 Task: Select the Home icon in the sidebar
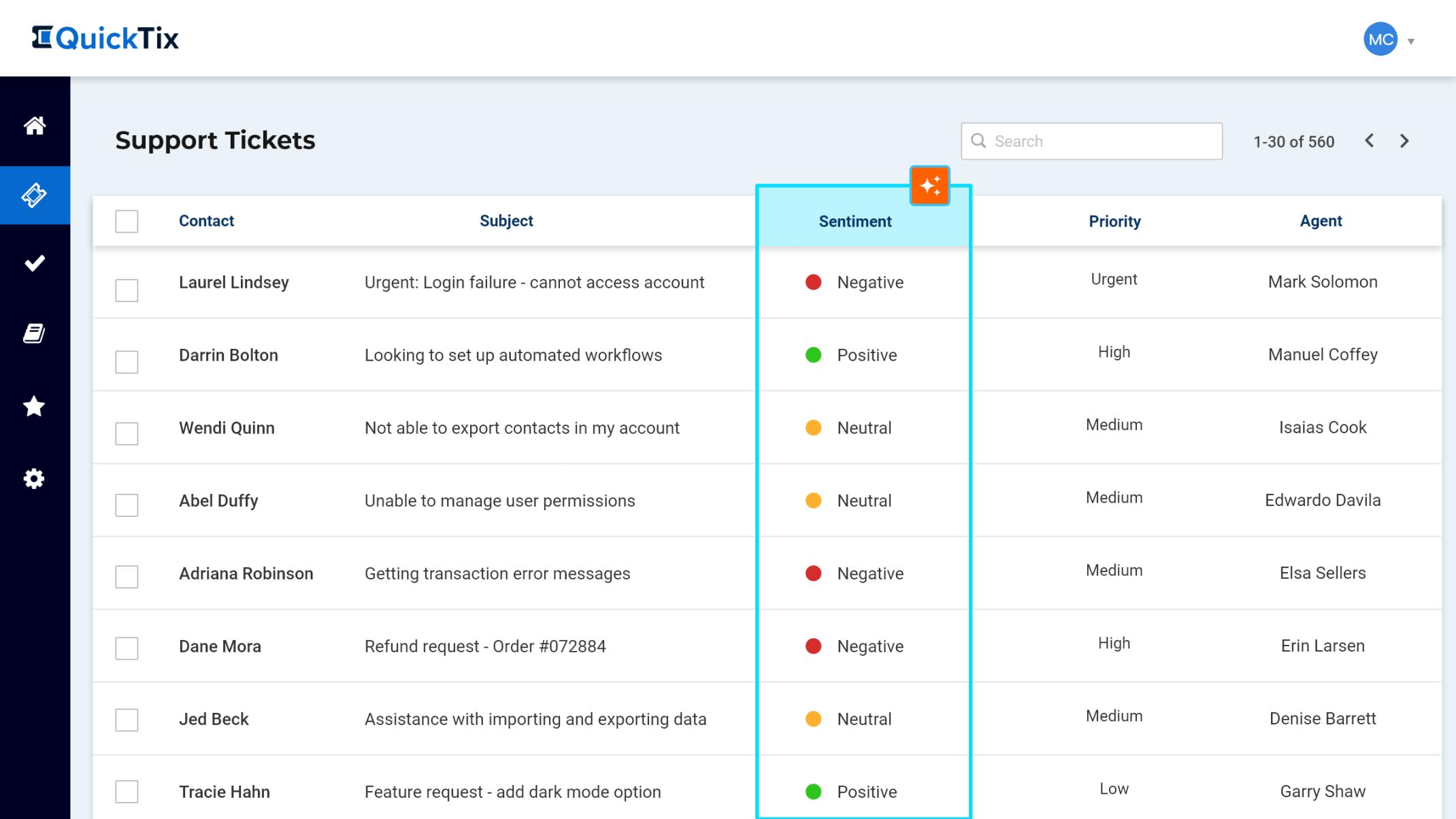click(35, 126)
